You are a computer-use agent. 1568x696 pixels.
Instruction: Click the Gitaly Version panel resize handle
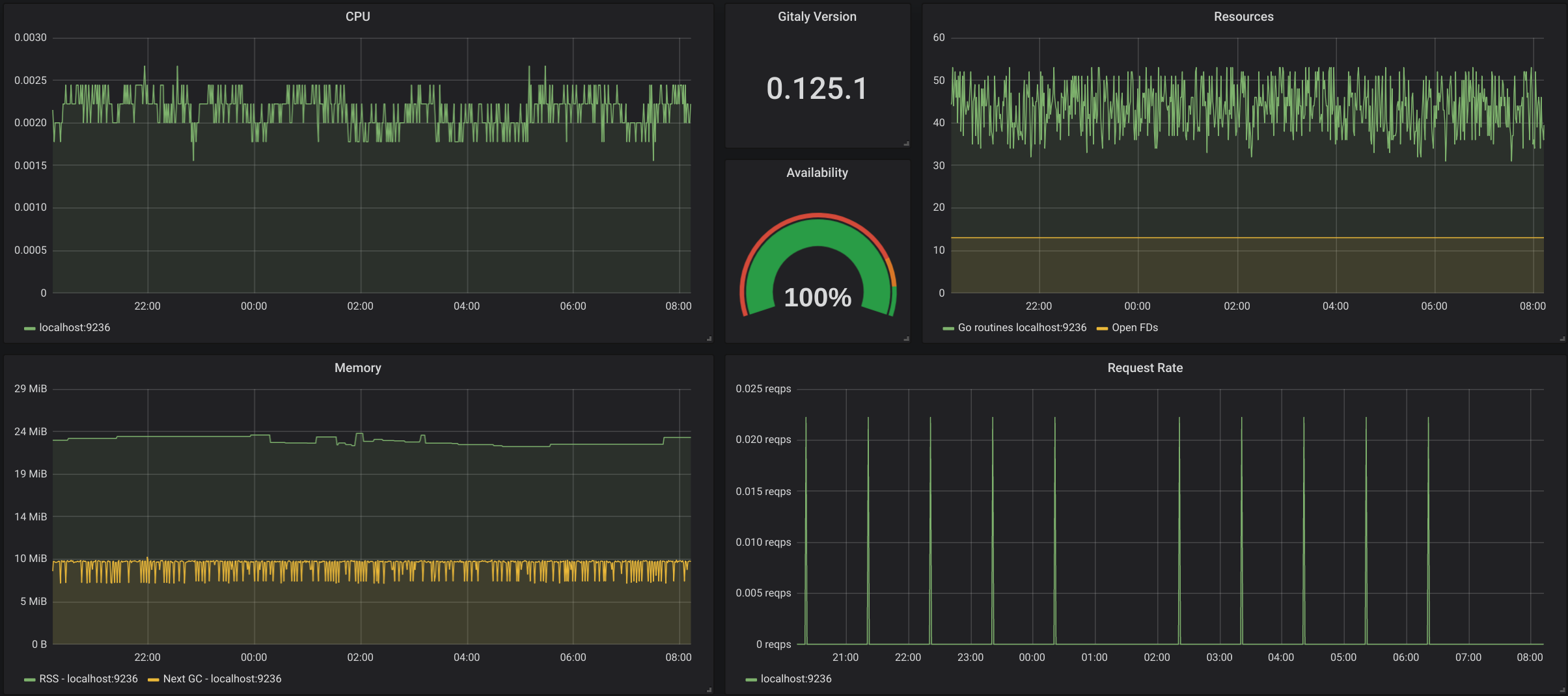[x=906, y=143]
